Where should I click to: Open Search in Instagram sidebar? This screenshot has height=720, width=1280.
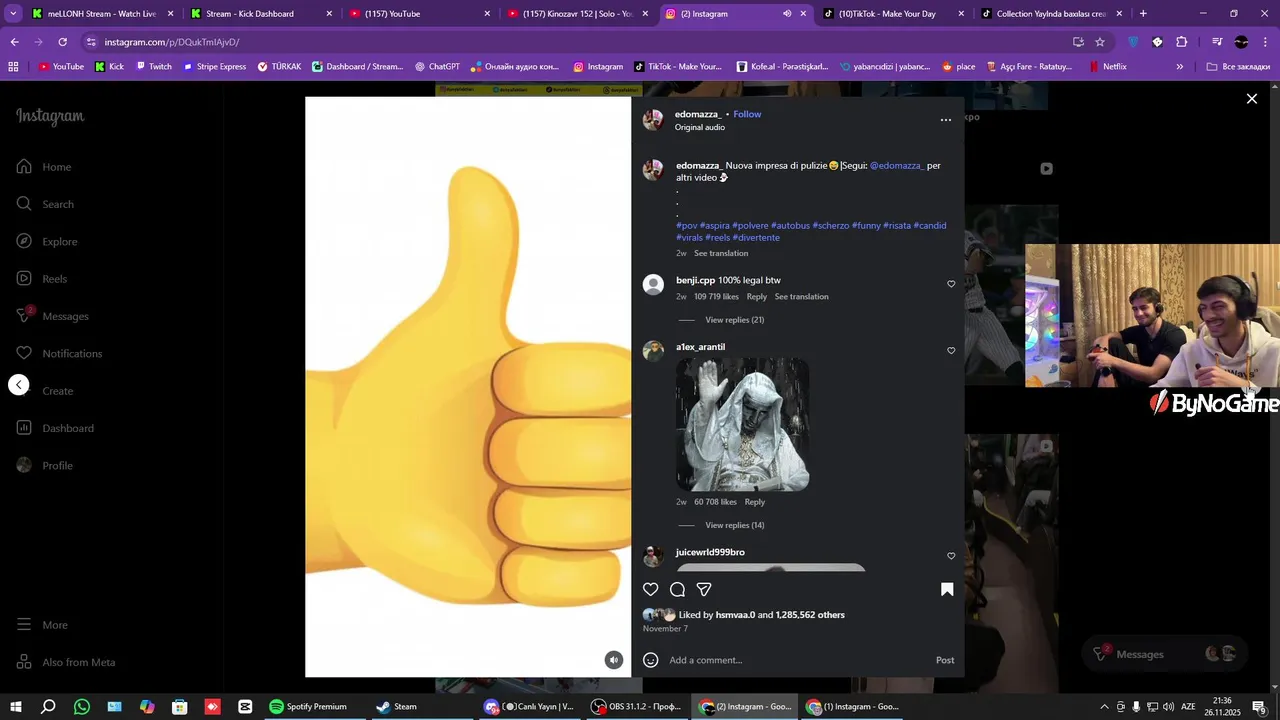45,204
